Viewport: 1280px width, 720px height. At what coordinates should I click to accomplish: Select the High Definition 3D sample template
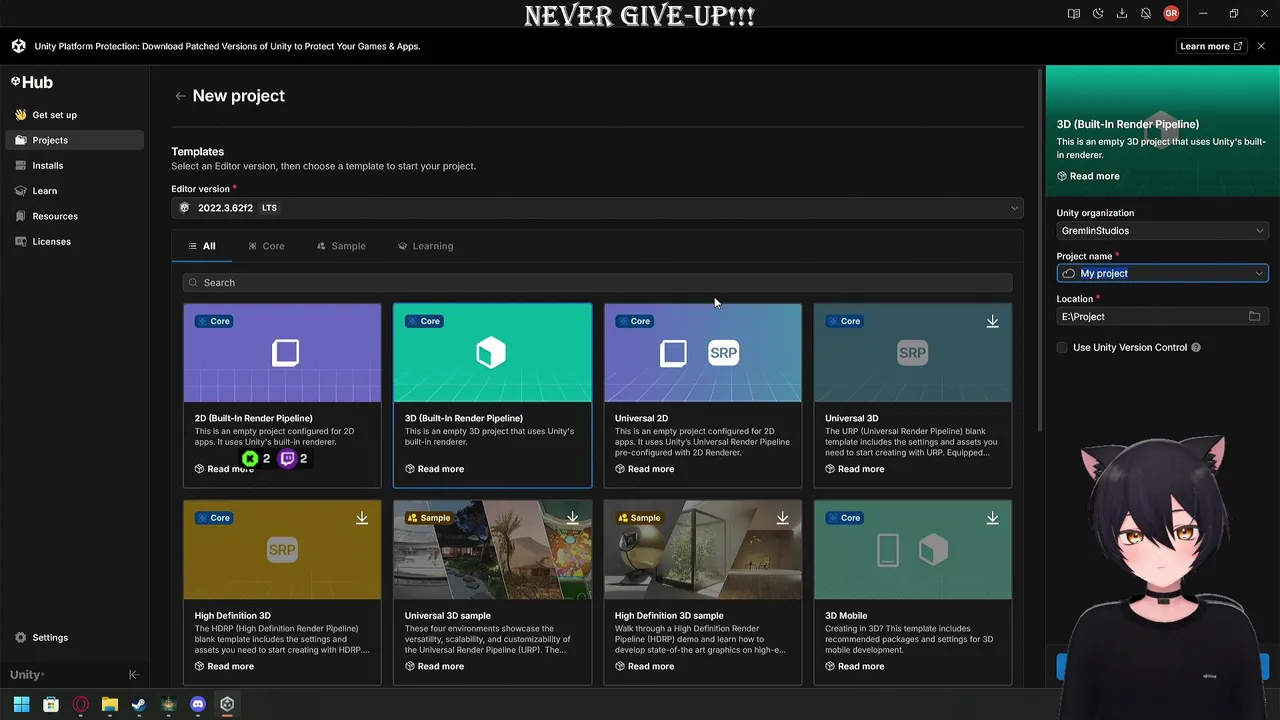tap(703, 592)
